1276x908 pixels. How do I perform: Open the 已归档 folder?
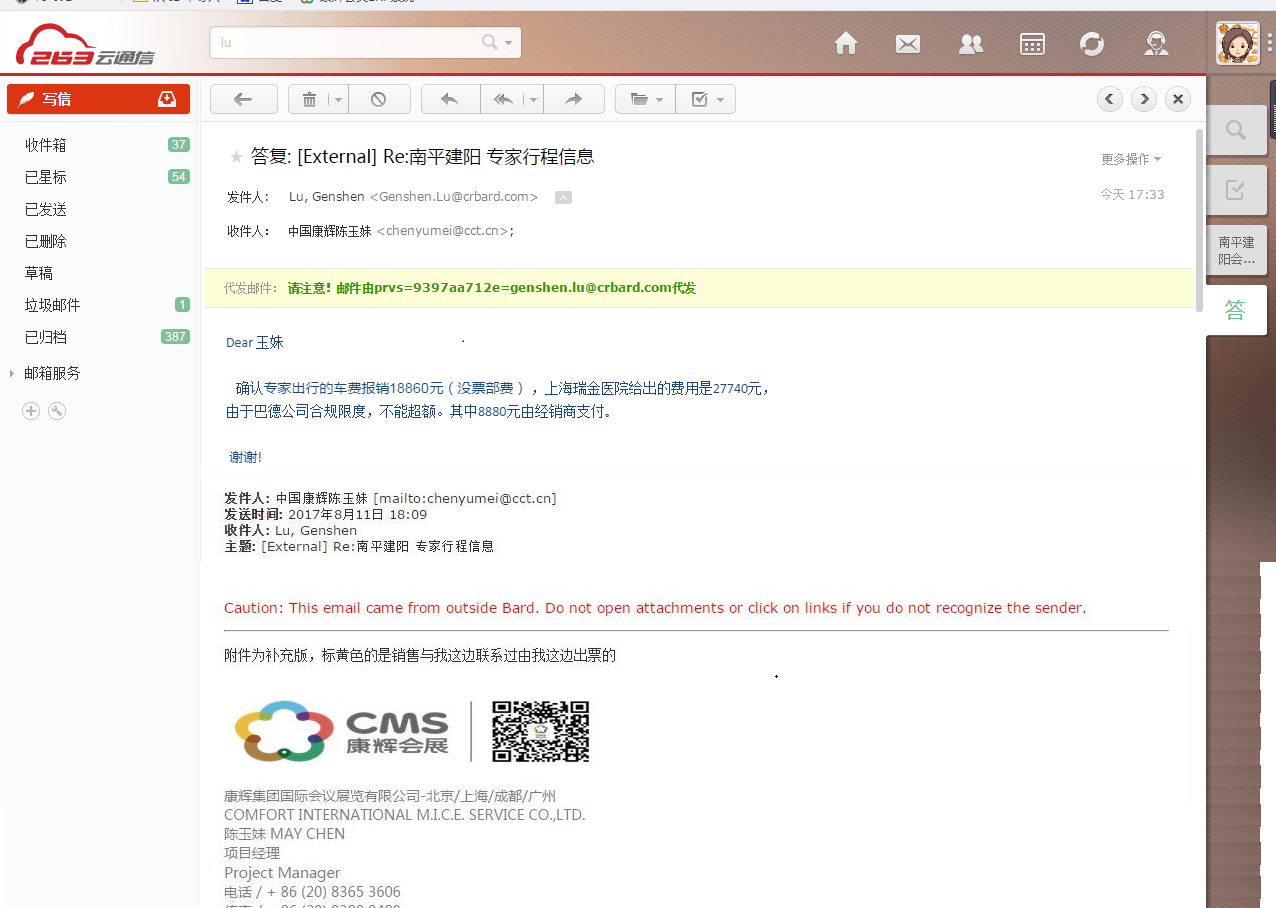point(46,337)
